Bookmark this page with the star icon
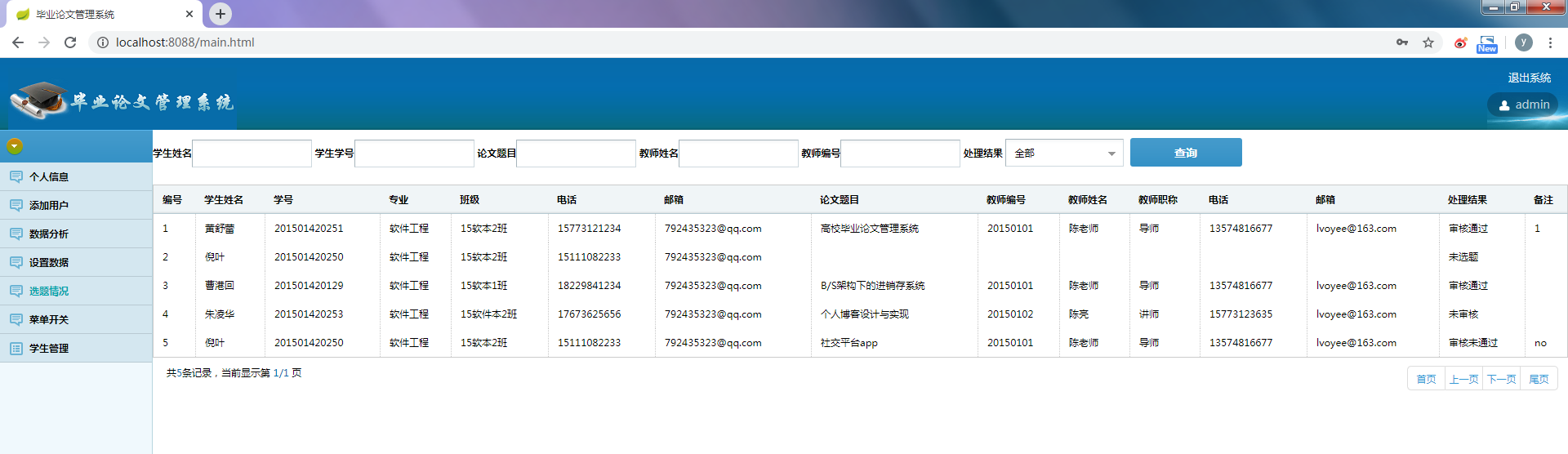 click(1428, 42)
